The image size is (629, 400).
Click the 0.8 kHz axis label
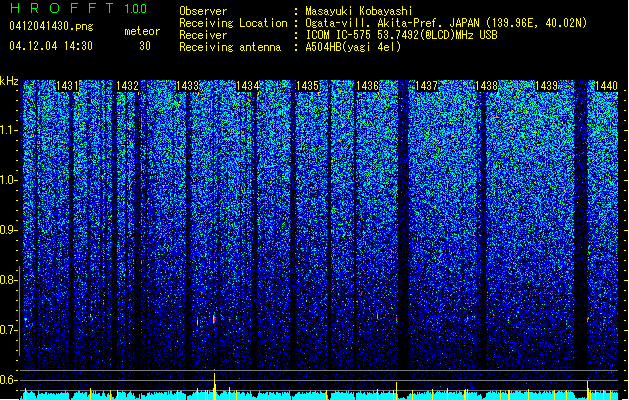click(x=8, y=280)
